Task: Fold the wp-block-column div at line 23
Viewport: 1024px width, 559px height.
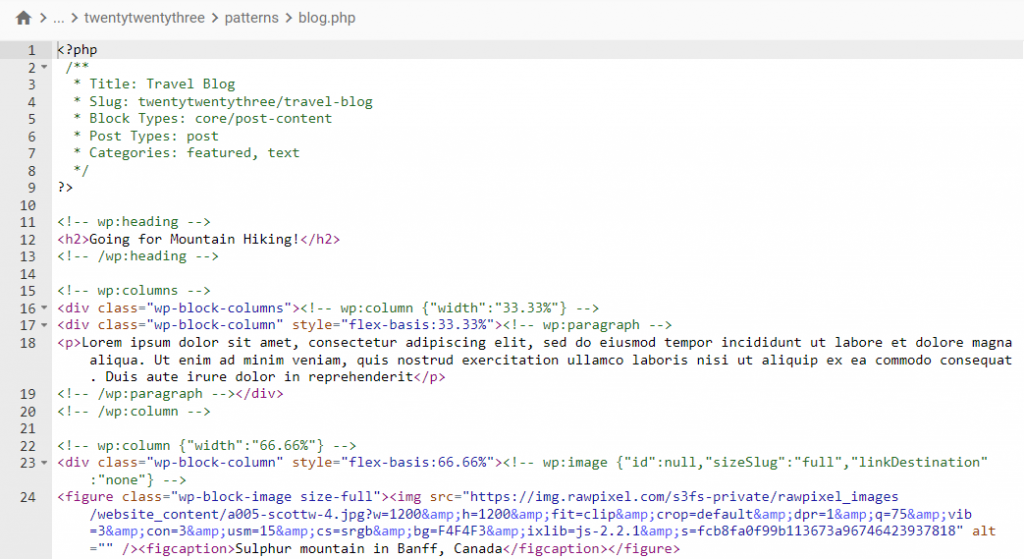Action: (x=44, y=462)
